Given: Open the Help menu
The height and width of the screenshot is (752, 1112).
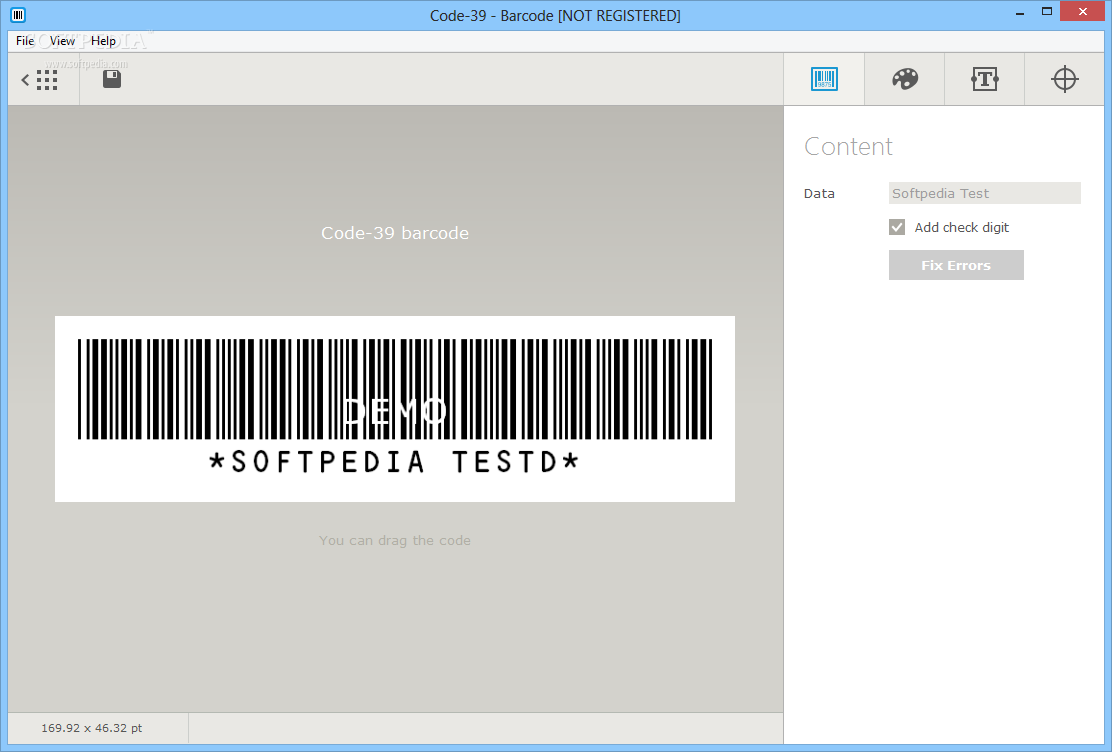Looking at the screenshot, I should tap(103, 41).
